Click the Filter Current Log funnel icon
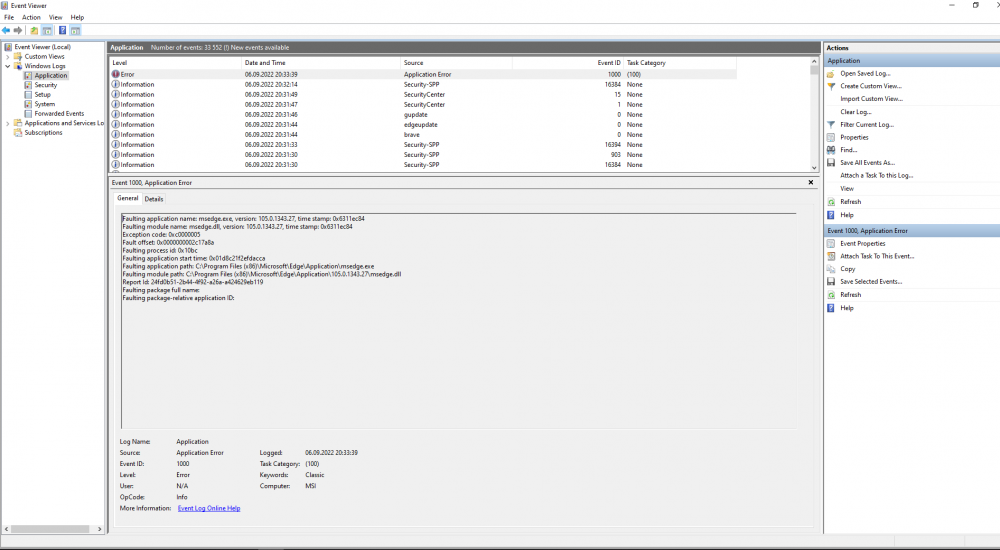This screenshot has width=1000, height=550. (x=831, y=124)
